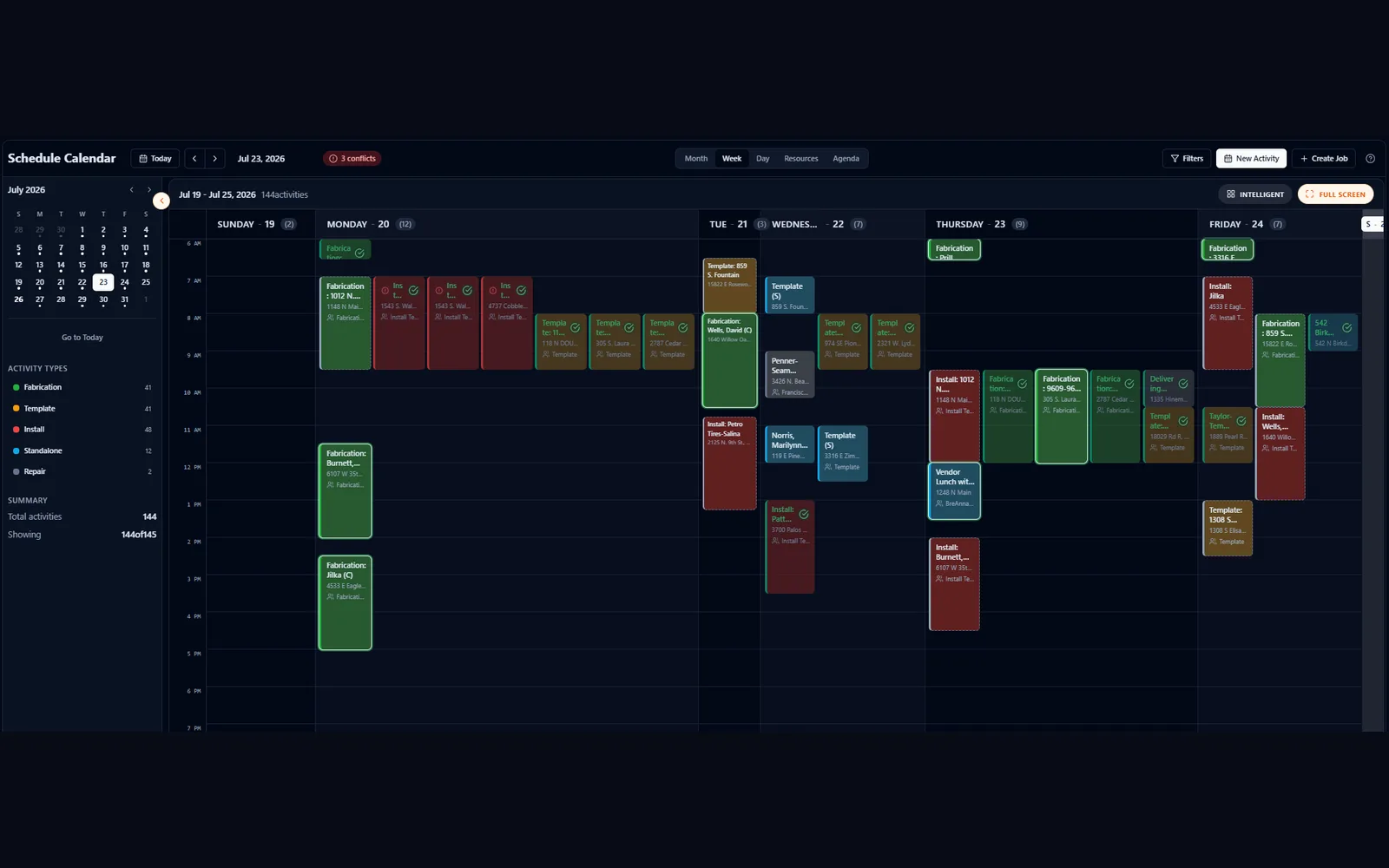Open Install: Wells card on Friday
This screenshot has height=868, width=1389.
click(1280, 454)
